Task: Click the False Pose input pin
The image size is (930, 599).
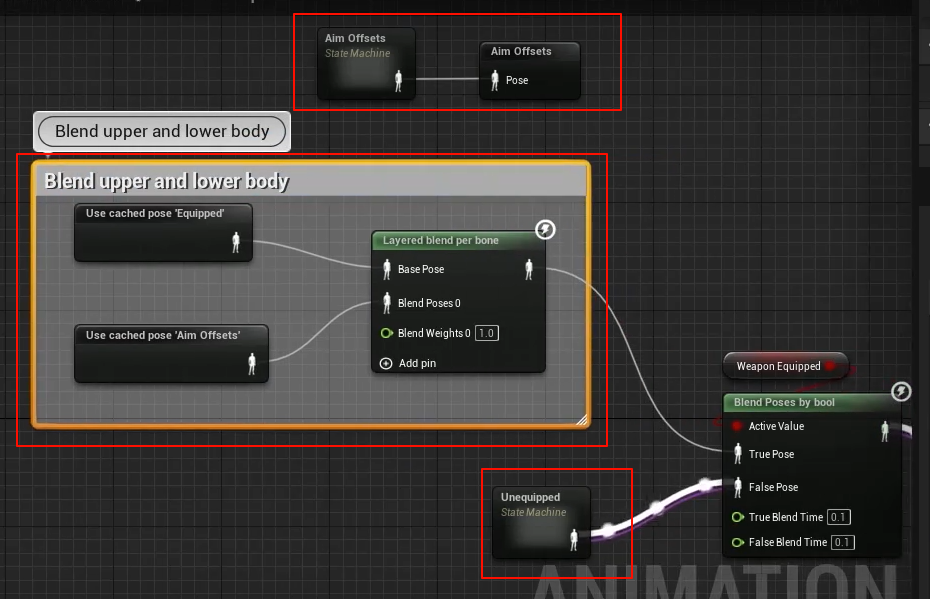Action: tap(738, 488)
